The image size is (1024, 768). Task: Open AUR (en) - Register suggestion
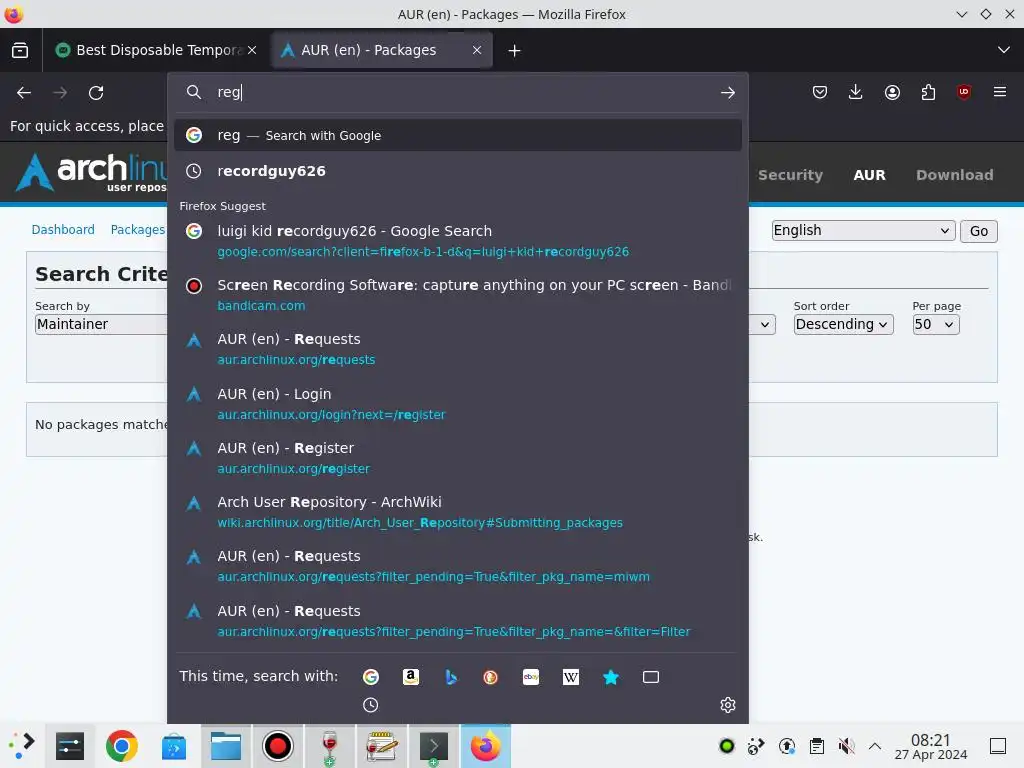[x=458, y=458]
